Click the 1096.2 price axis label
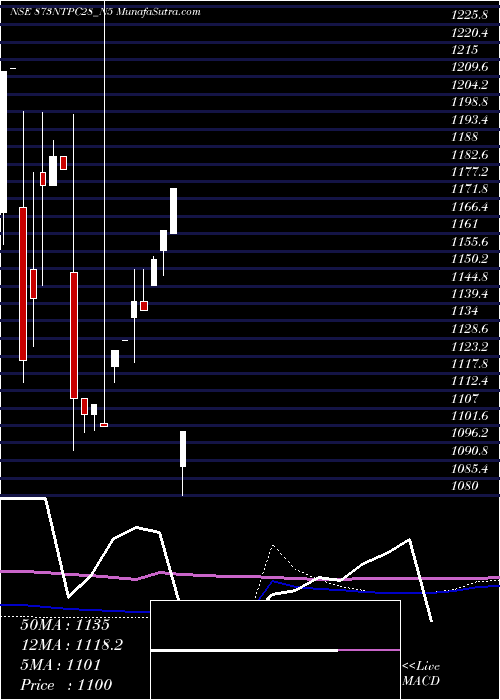500x700 pixels. tap(469, 433)
